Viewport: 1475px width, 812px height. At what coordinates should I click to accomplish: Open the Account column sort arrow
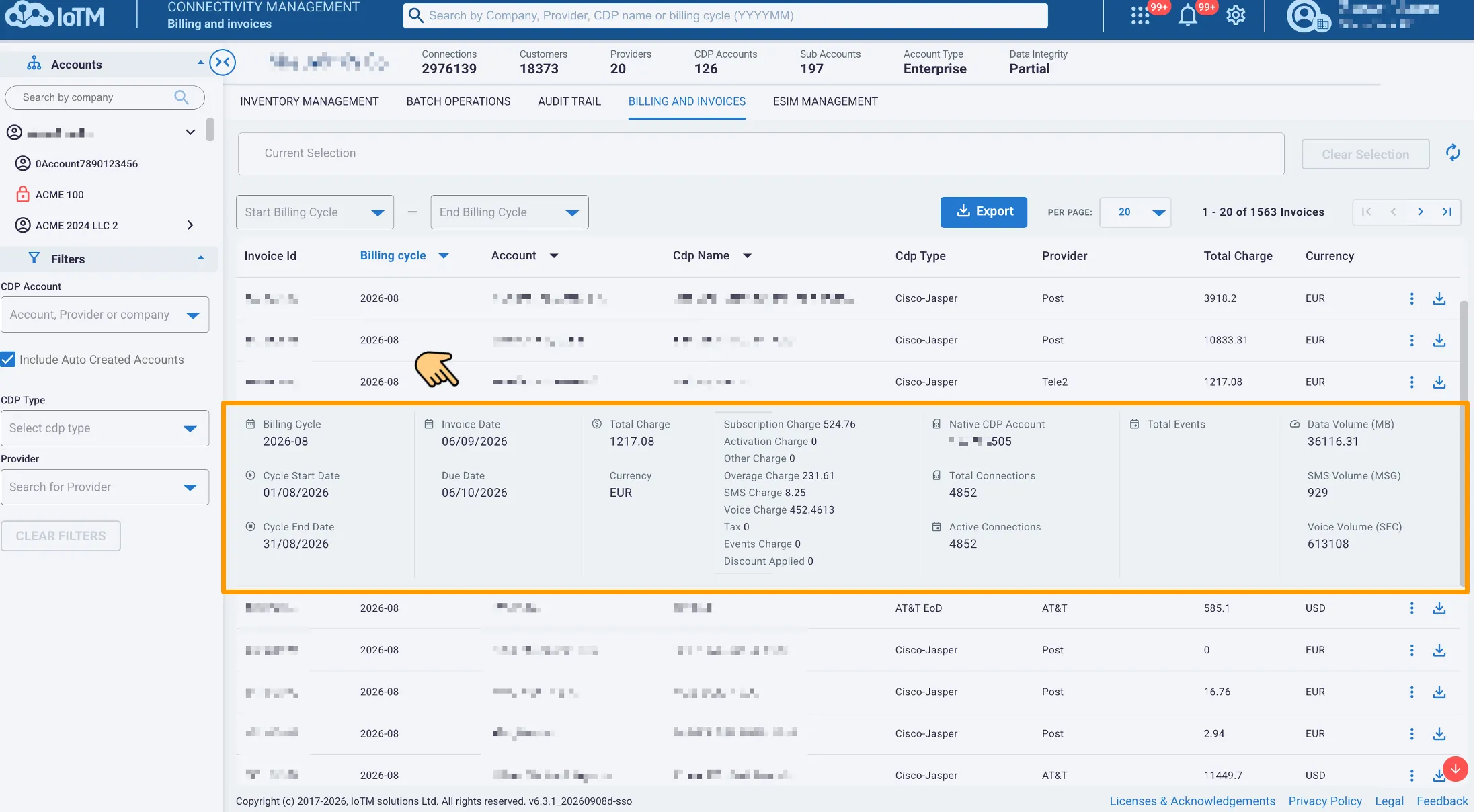554,256
